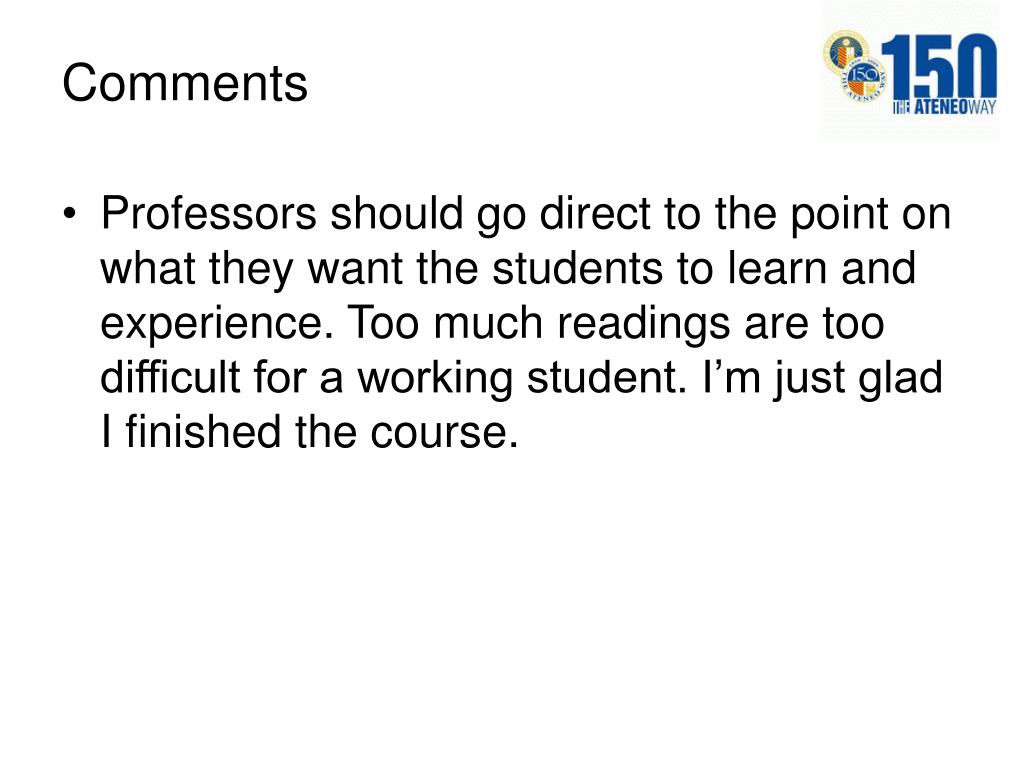Screen dimensions: 1024x768
Task: Click the THE ATENEO WAY logo text
Action: point(944,108)
